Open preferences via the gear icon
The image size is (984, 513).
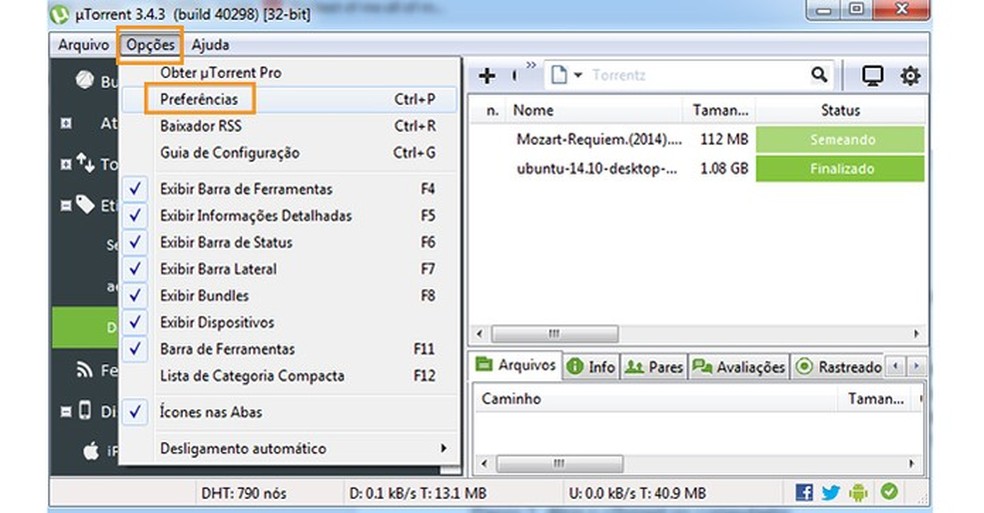point(910,76)
